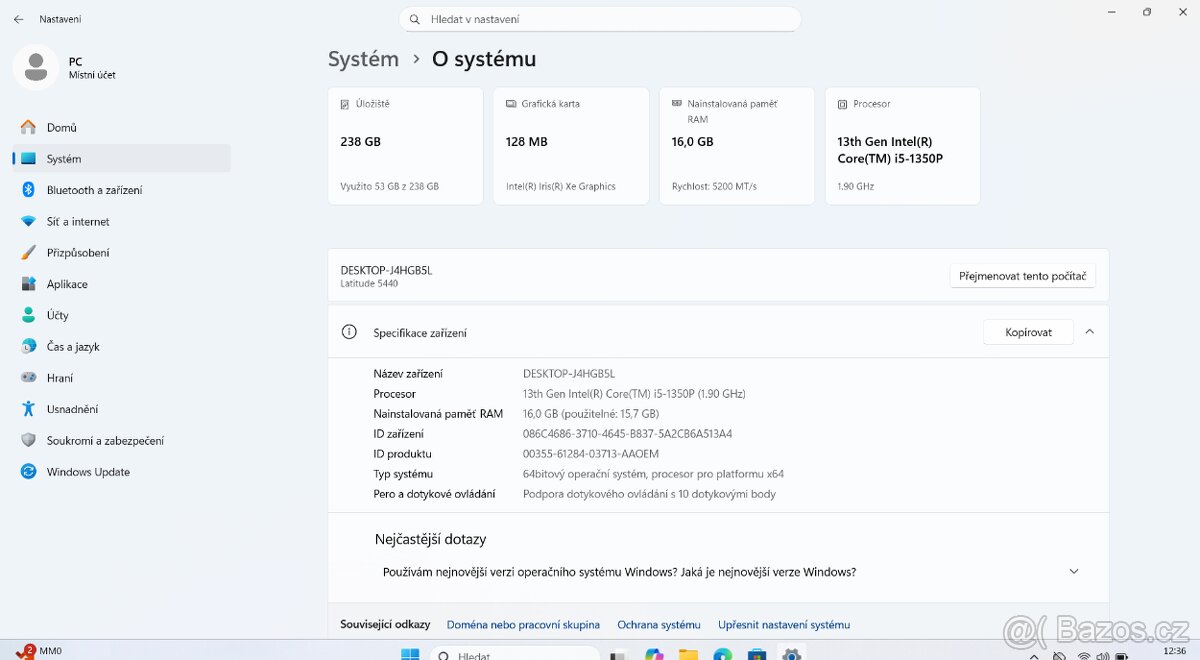Expand the Windows version FAQ question
The image size is (1200, 660).
coord(1073,571)
